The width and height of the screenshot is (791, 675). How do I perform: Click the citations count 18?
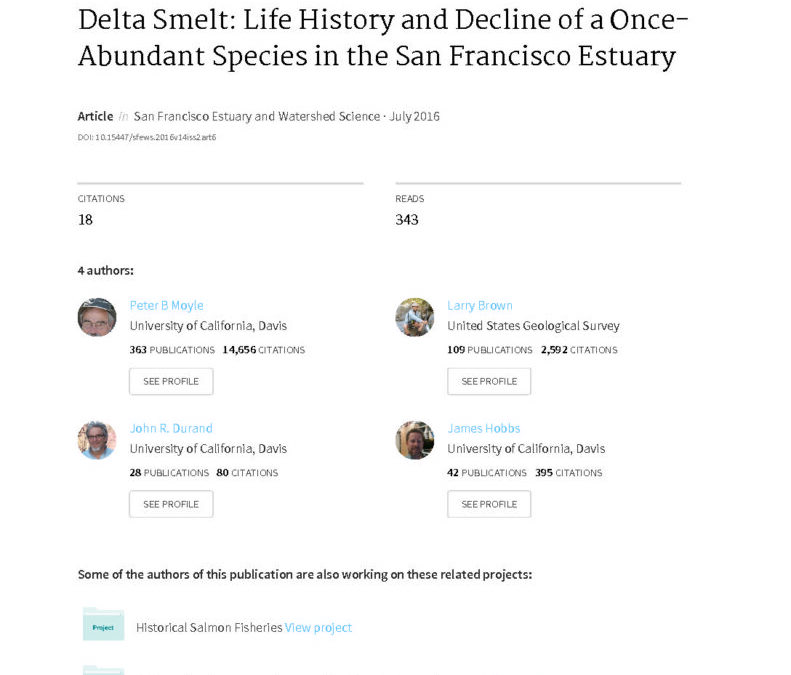[85, 220]
